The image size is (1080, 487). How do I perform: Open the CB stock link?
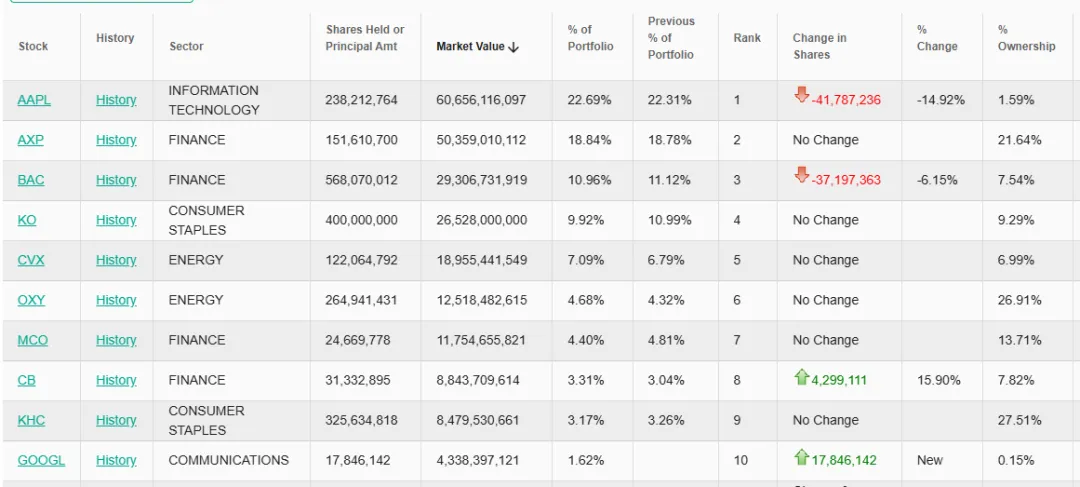coord(27,380)
